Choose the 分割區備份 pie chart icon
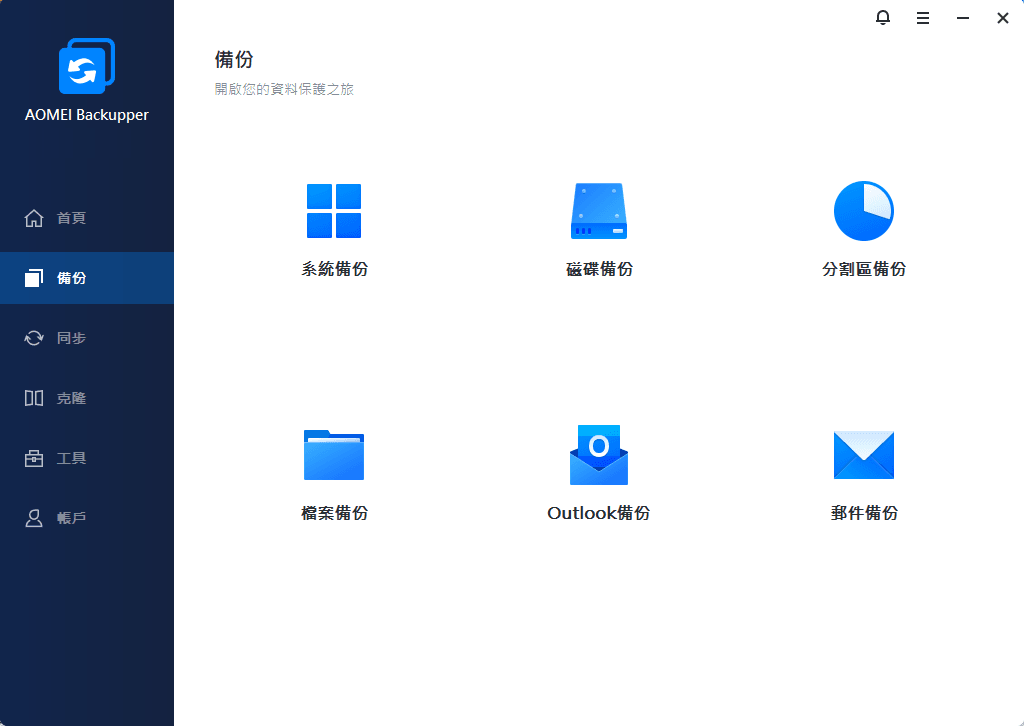Image resolution: width=1024 pixels, height=726 pixels. tap(863, 211)
